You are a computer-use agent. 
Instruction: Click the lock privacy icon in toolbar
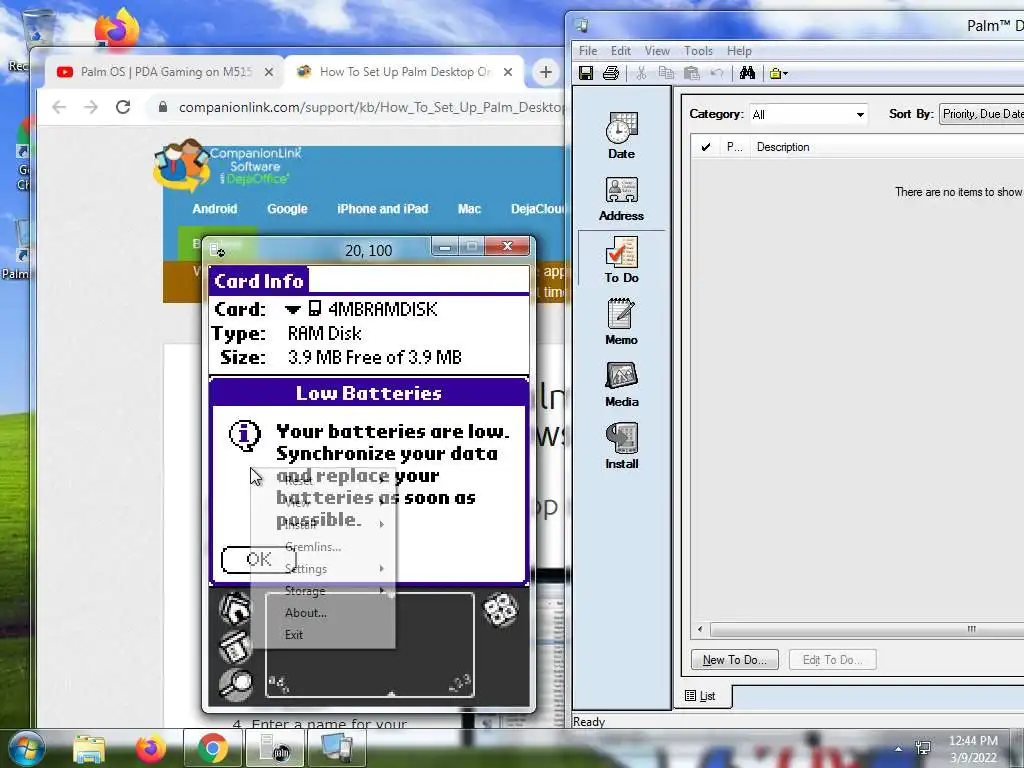775,73
